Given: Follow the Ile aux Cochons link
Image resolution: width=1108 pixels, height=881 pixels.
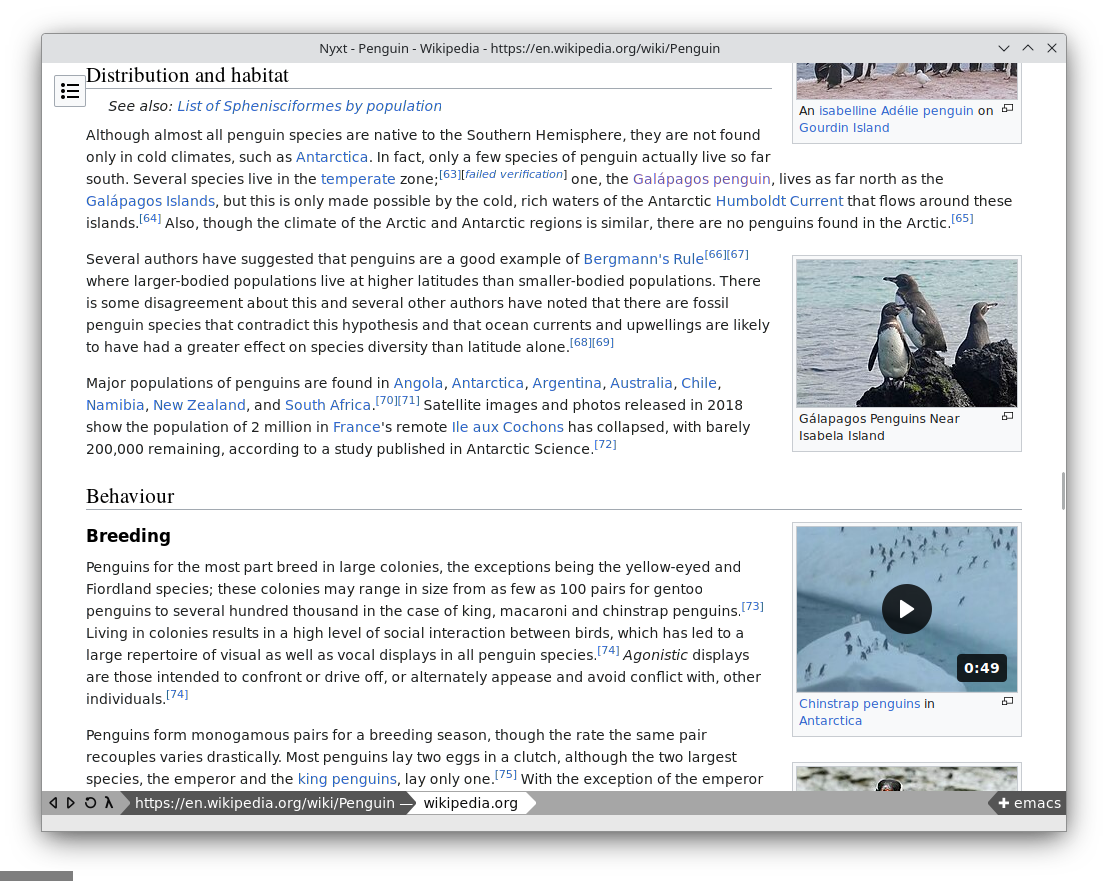Looking at the screenshot, I should click(x=507, y=427).
